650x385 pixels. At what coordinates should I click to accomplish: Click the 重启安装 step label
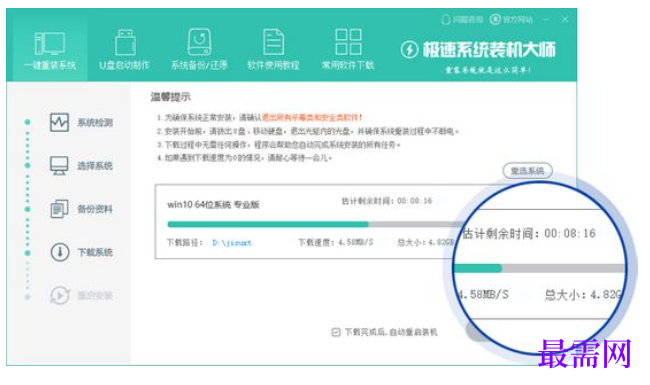pyautogui.click(x=95, y=295)
